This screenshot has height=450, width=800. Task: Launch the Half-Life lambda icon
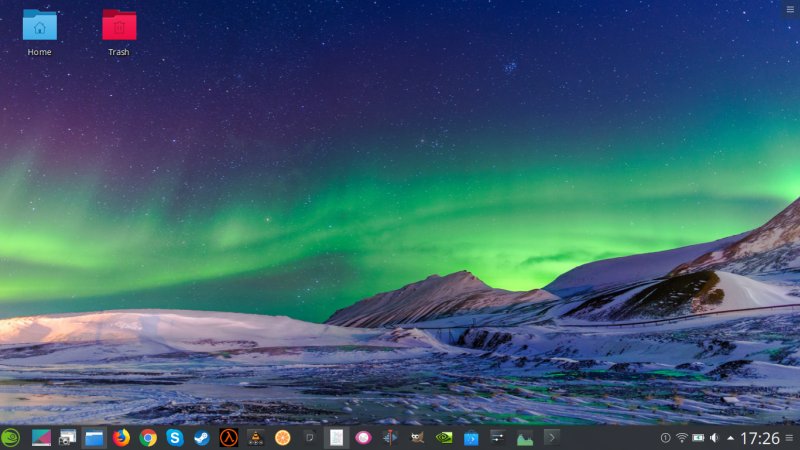[x=229, y=438]
